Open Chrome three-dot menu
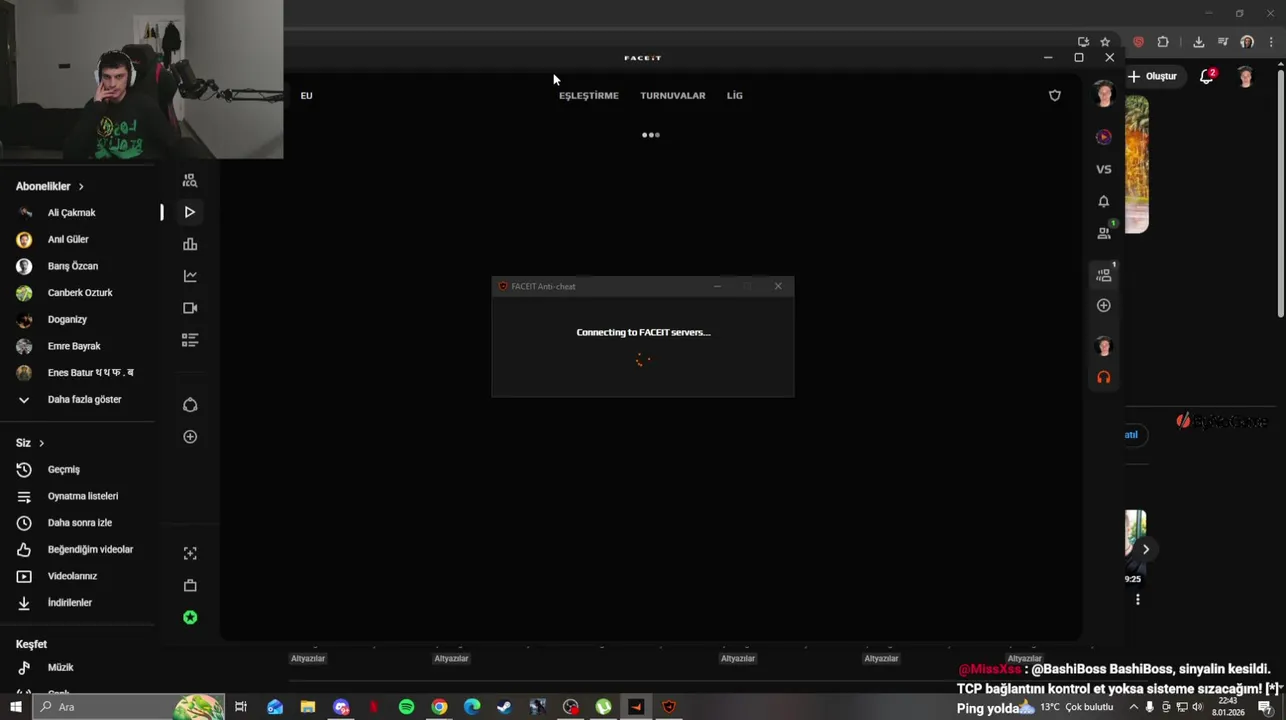1286x720 pixels. [1271, 42]
